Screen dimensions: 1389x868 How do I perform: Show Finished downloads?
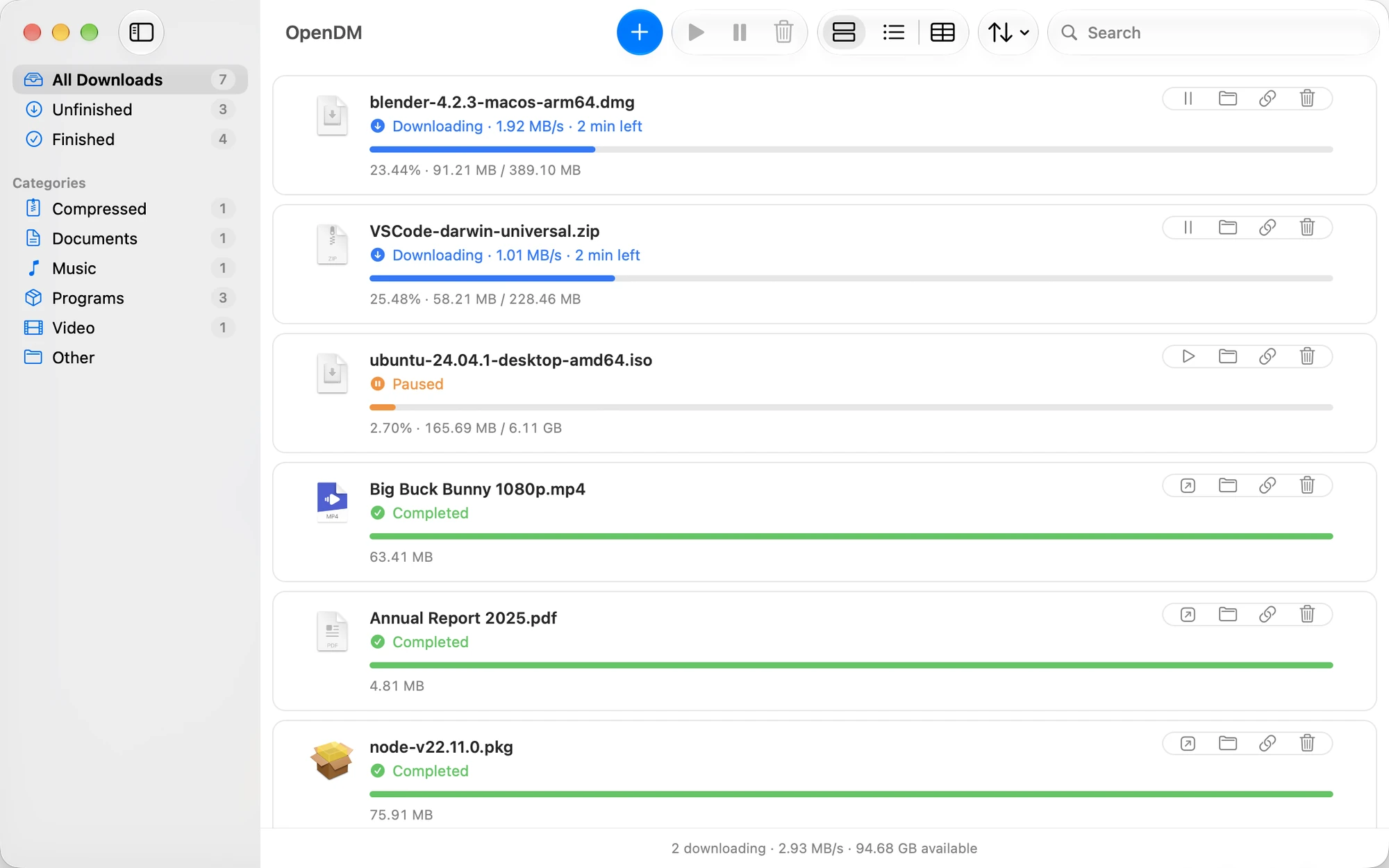(130, 139)
